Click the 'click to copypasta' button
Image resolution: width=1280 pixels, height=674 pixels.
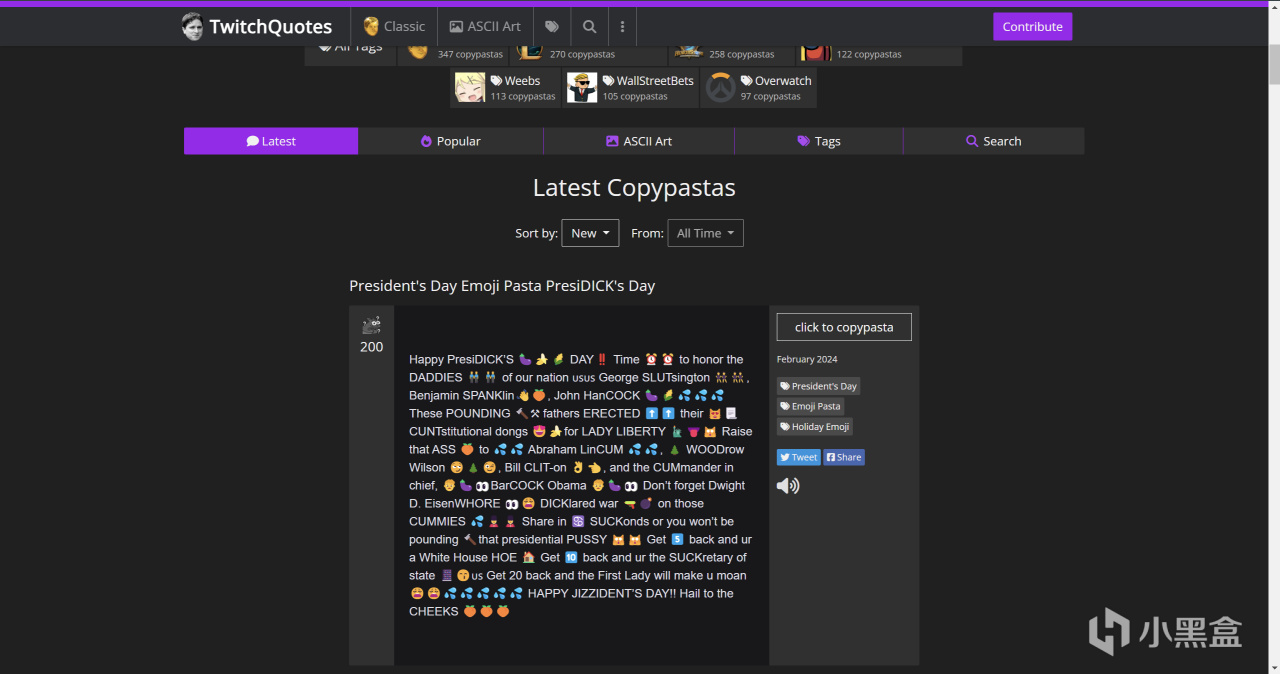pos(844,327)
